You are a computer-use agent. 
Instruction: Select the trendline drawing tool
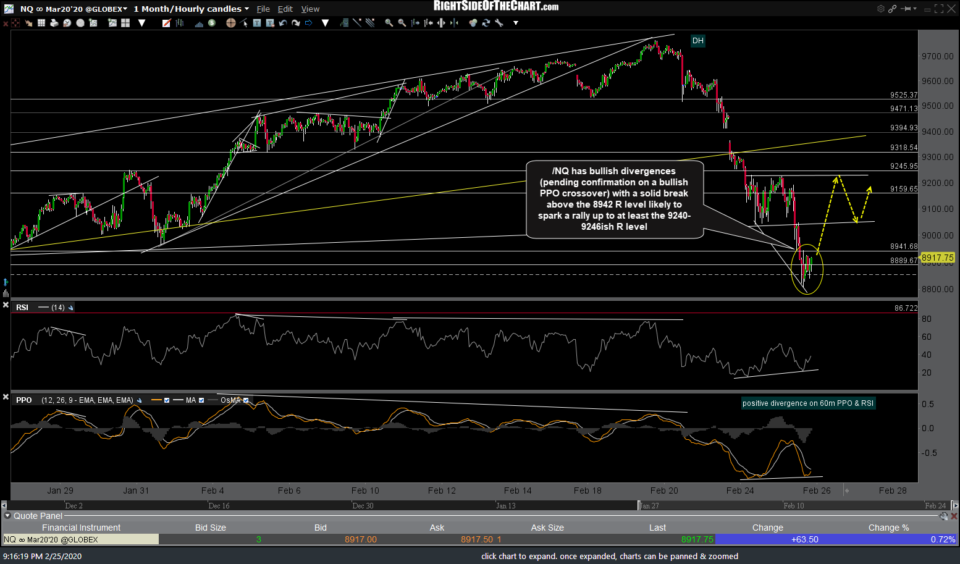click(x=357, y=23)
